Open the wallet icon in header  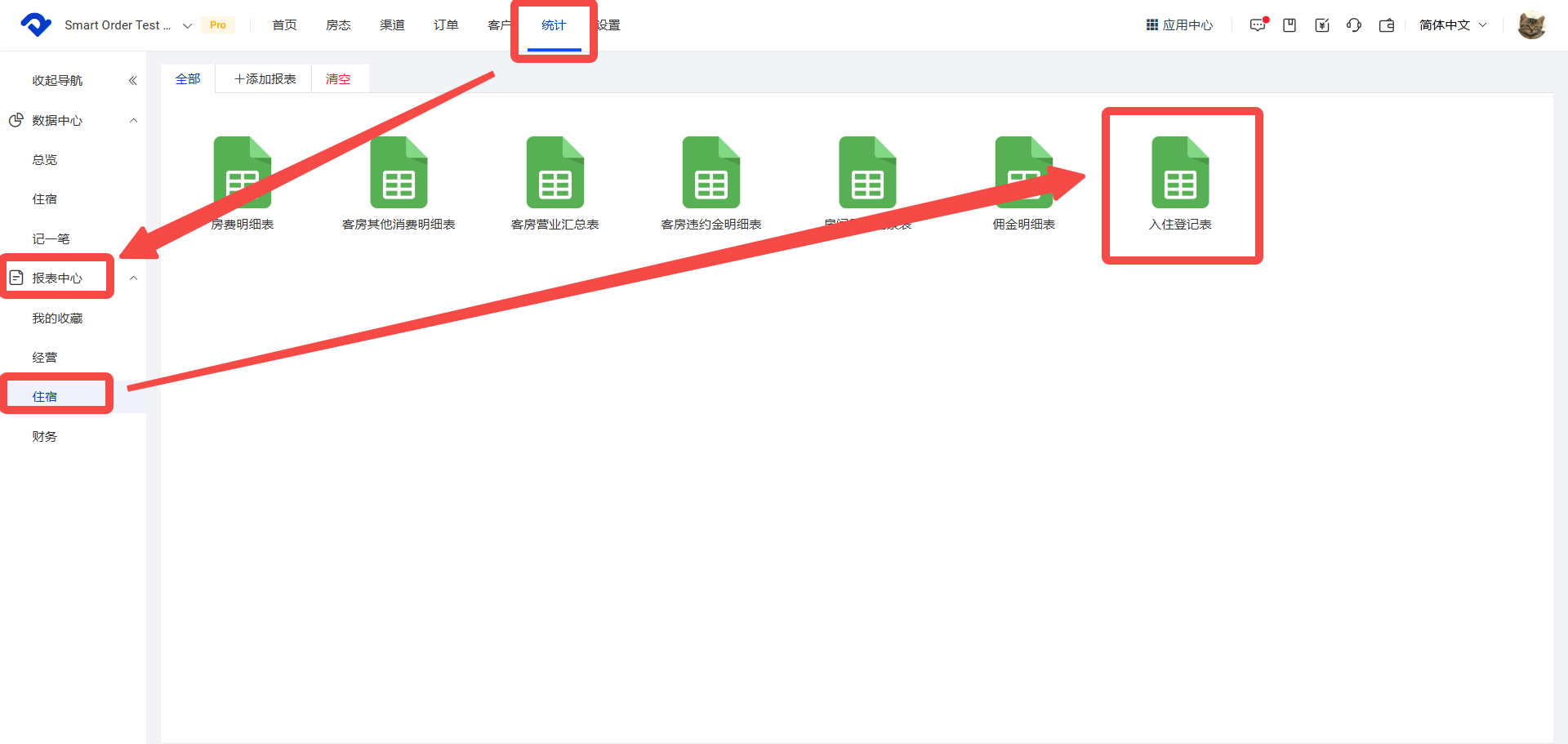pyautogui.click(x=1387, y=25)
